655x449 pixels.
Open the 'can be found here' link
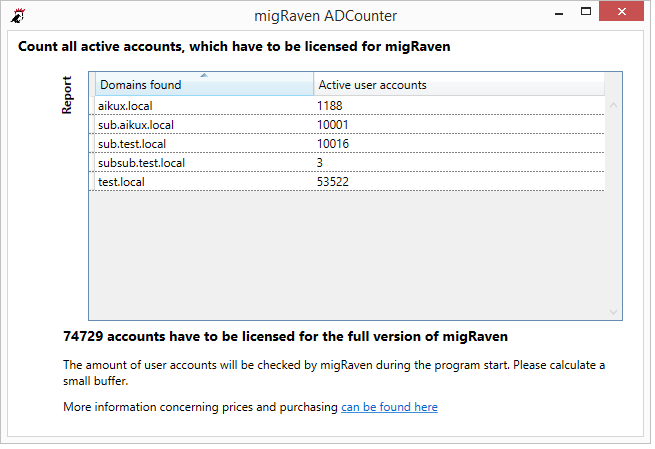(x=389, y=407)
